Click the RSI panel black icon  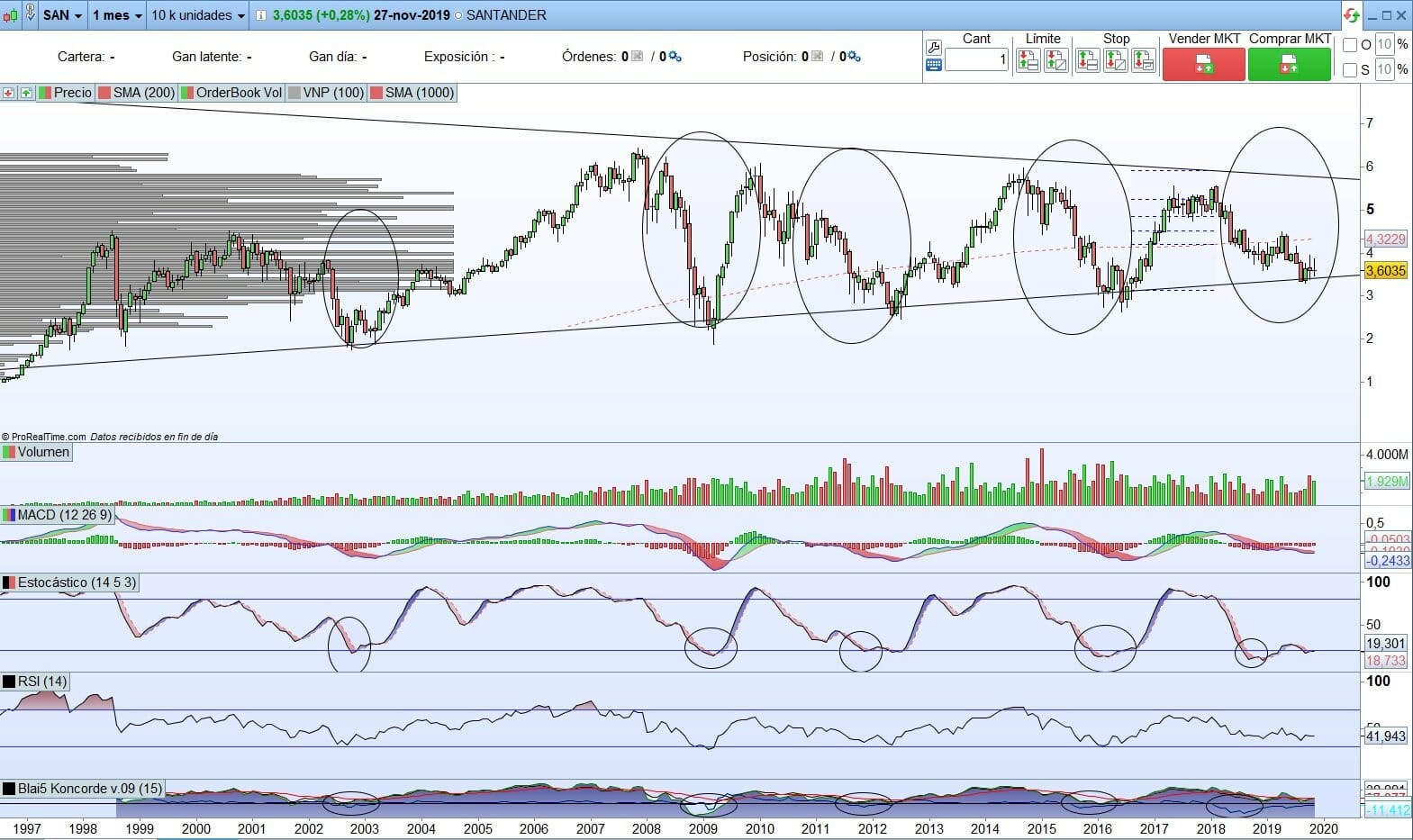[x=9, y=682]
